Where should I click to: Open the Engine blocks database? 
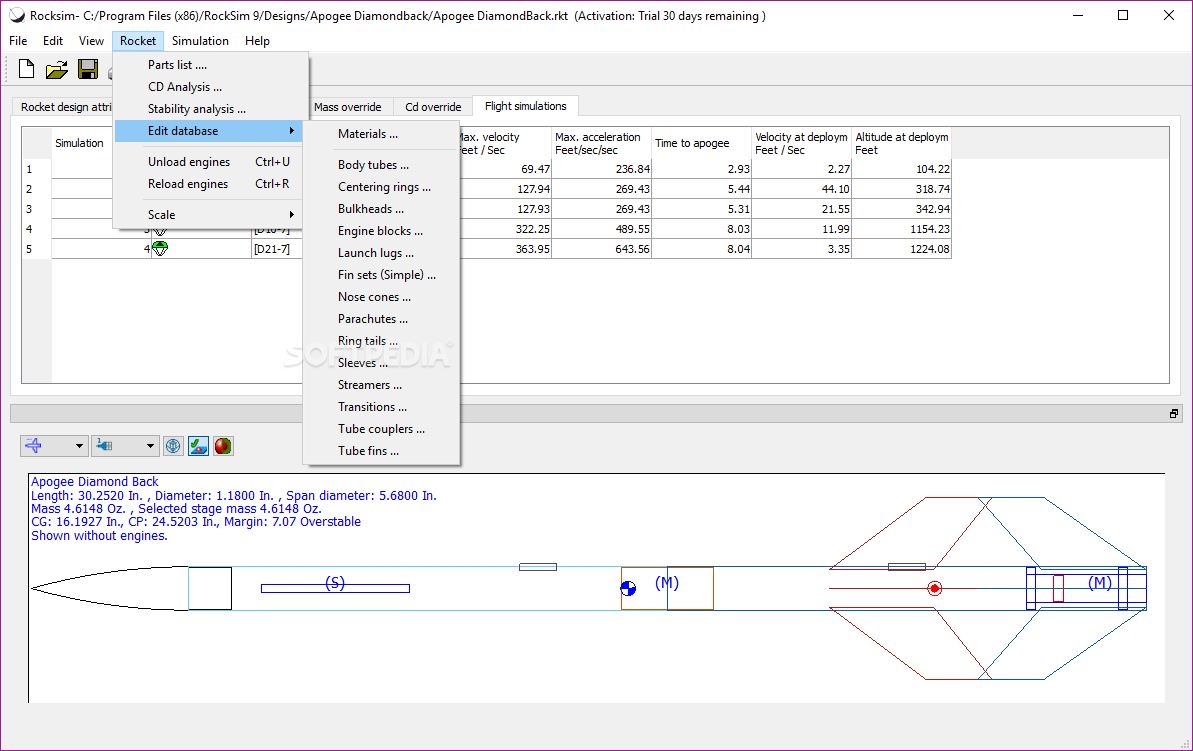click(381, 231)
